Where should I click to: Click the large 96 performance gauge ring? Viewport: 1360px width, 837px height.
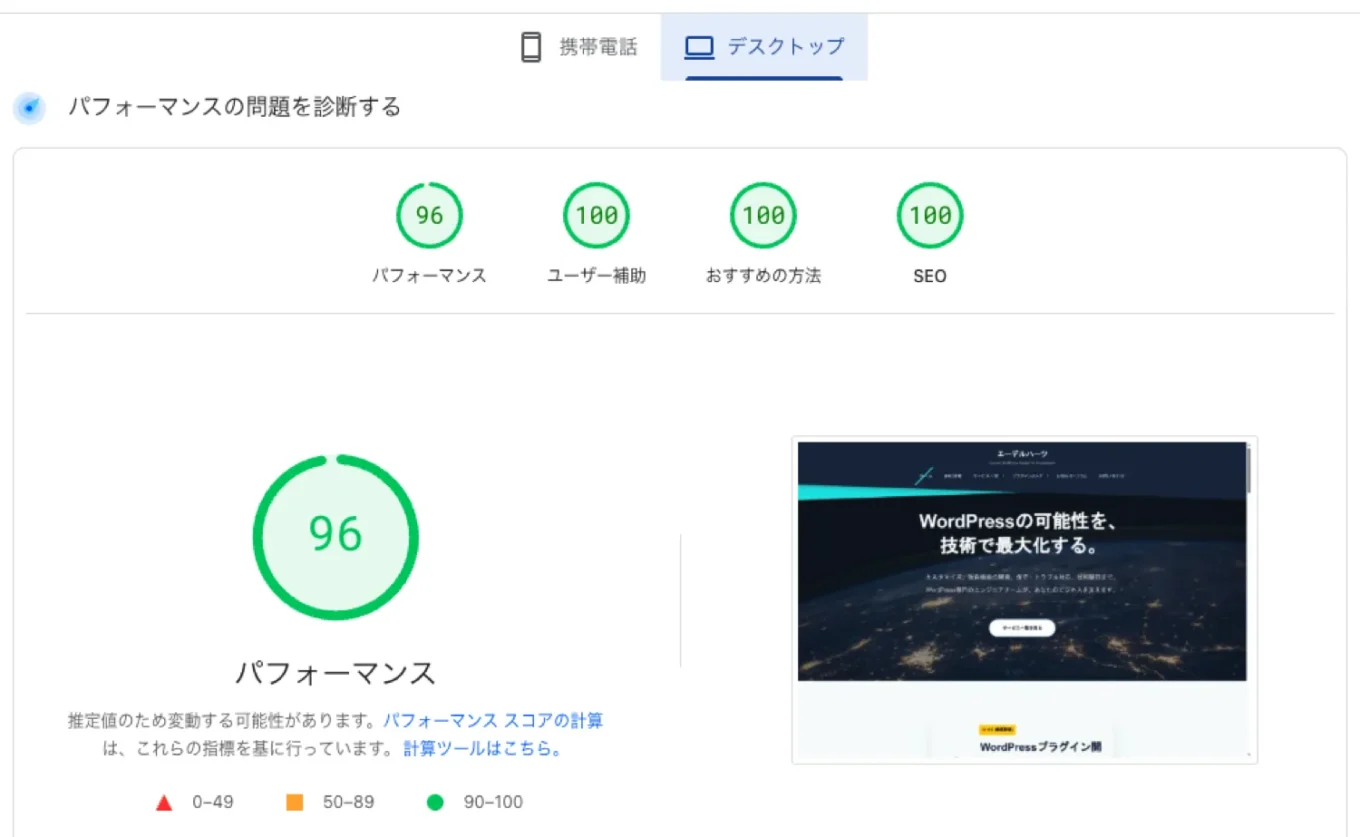coord(335,537)
